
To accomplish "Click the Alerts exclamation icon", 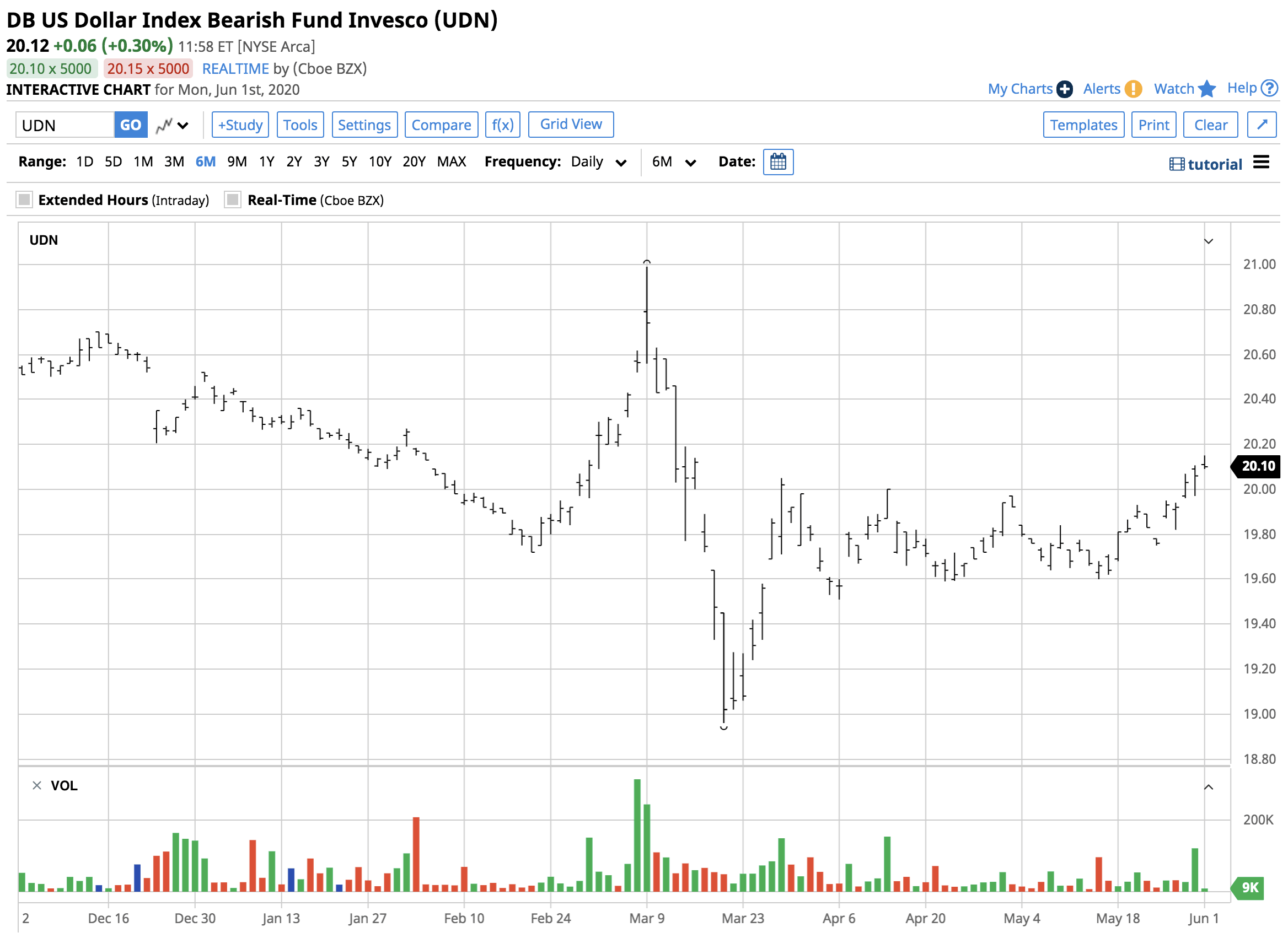I will pos(1133,89).
